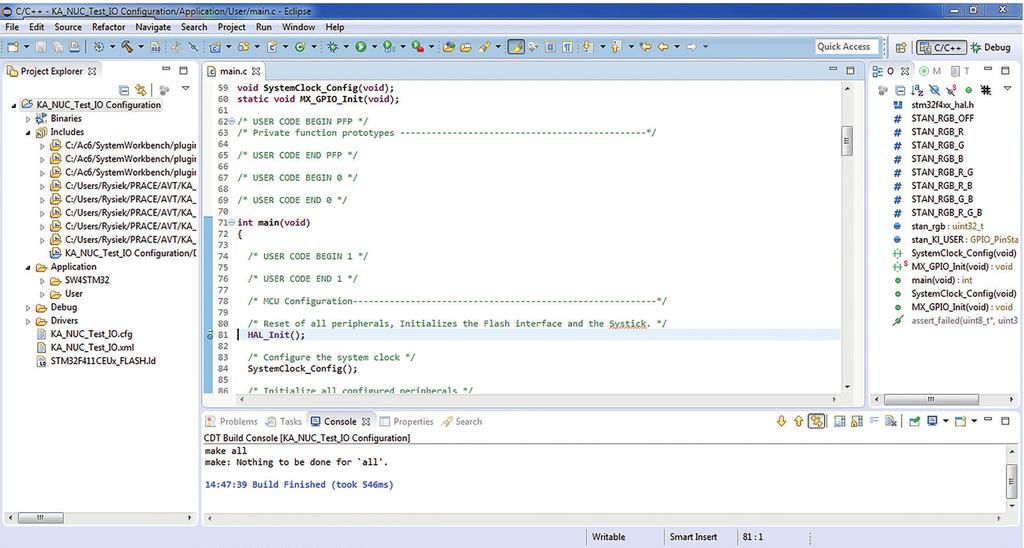Expand the SW4STM32 folder node
Image resolution: width=1024 pixels, height=548 pixels.
[x=42, y=281]
